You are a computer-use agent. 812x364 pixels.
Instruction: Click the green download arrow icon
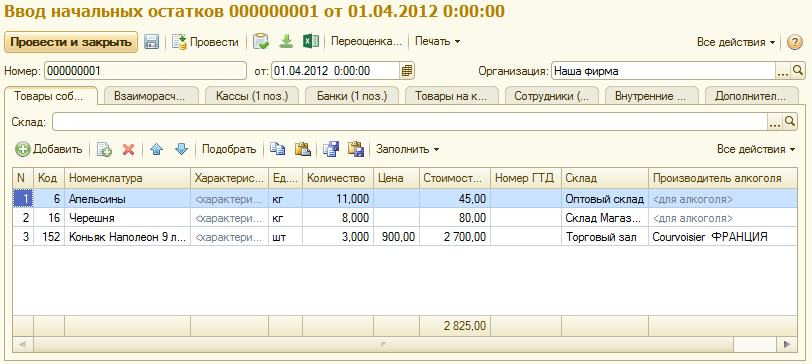pos(286,41)
